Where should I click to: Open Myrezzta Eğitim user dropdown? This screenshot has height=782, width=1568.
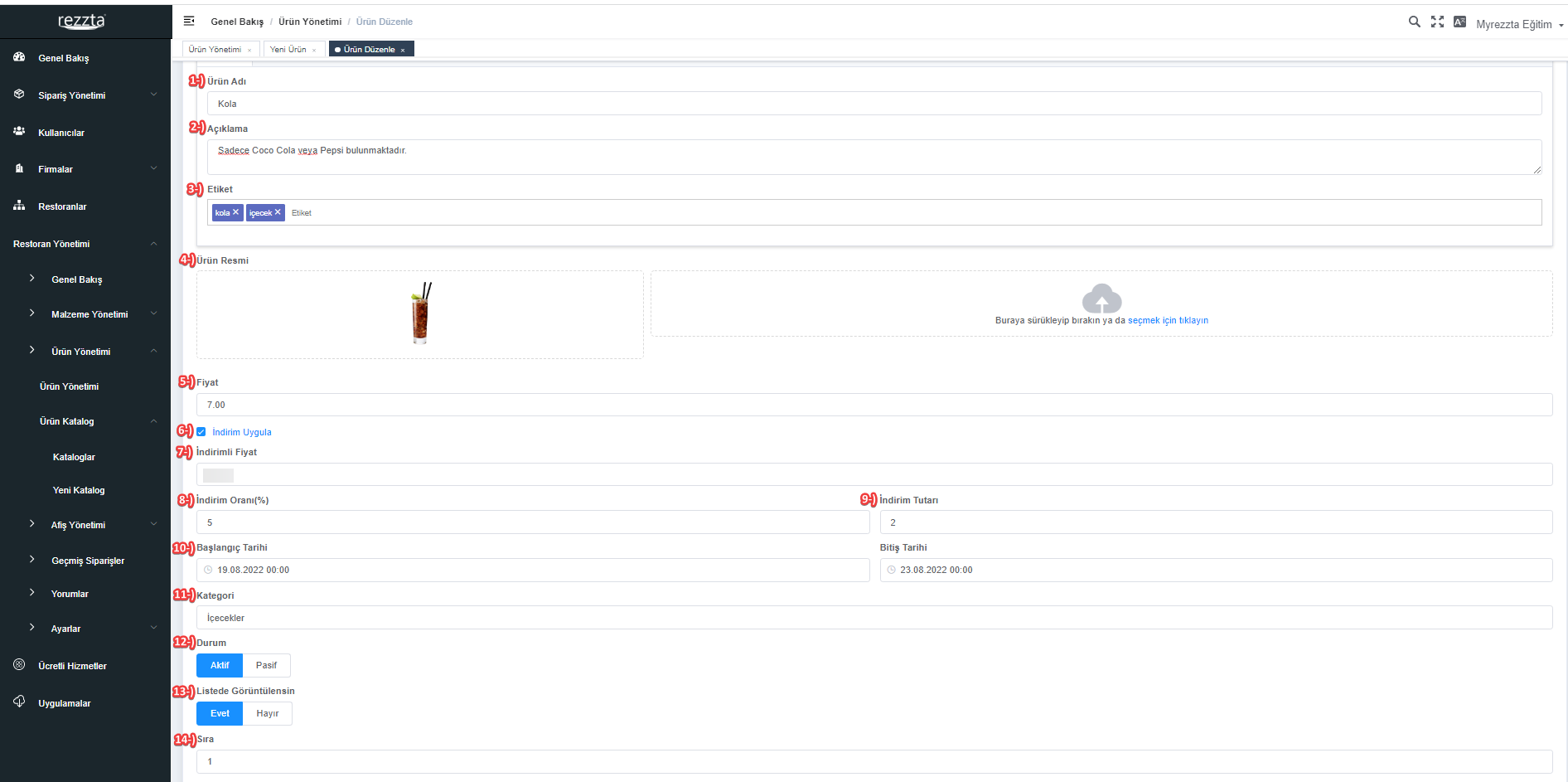coord(1519,24)
